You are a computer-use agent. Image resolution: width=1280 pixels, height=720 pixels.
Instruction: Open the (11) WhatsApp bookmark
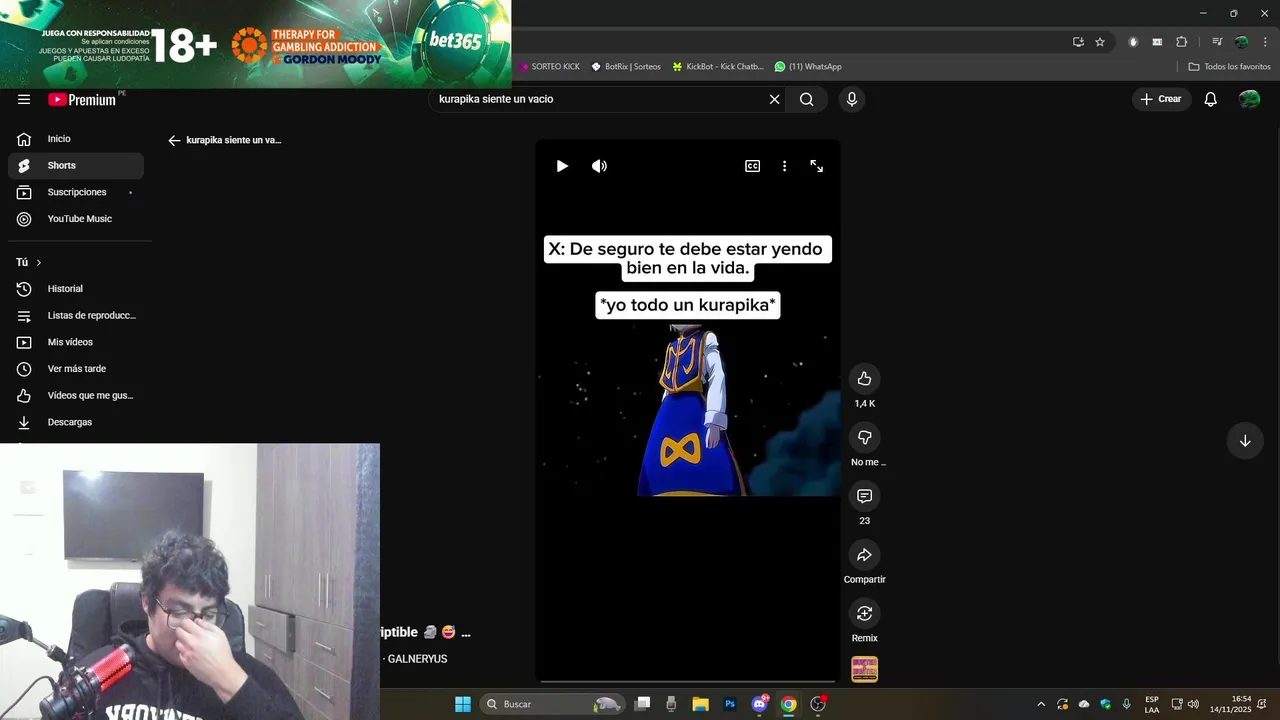[x=808, y=67]
